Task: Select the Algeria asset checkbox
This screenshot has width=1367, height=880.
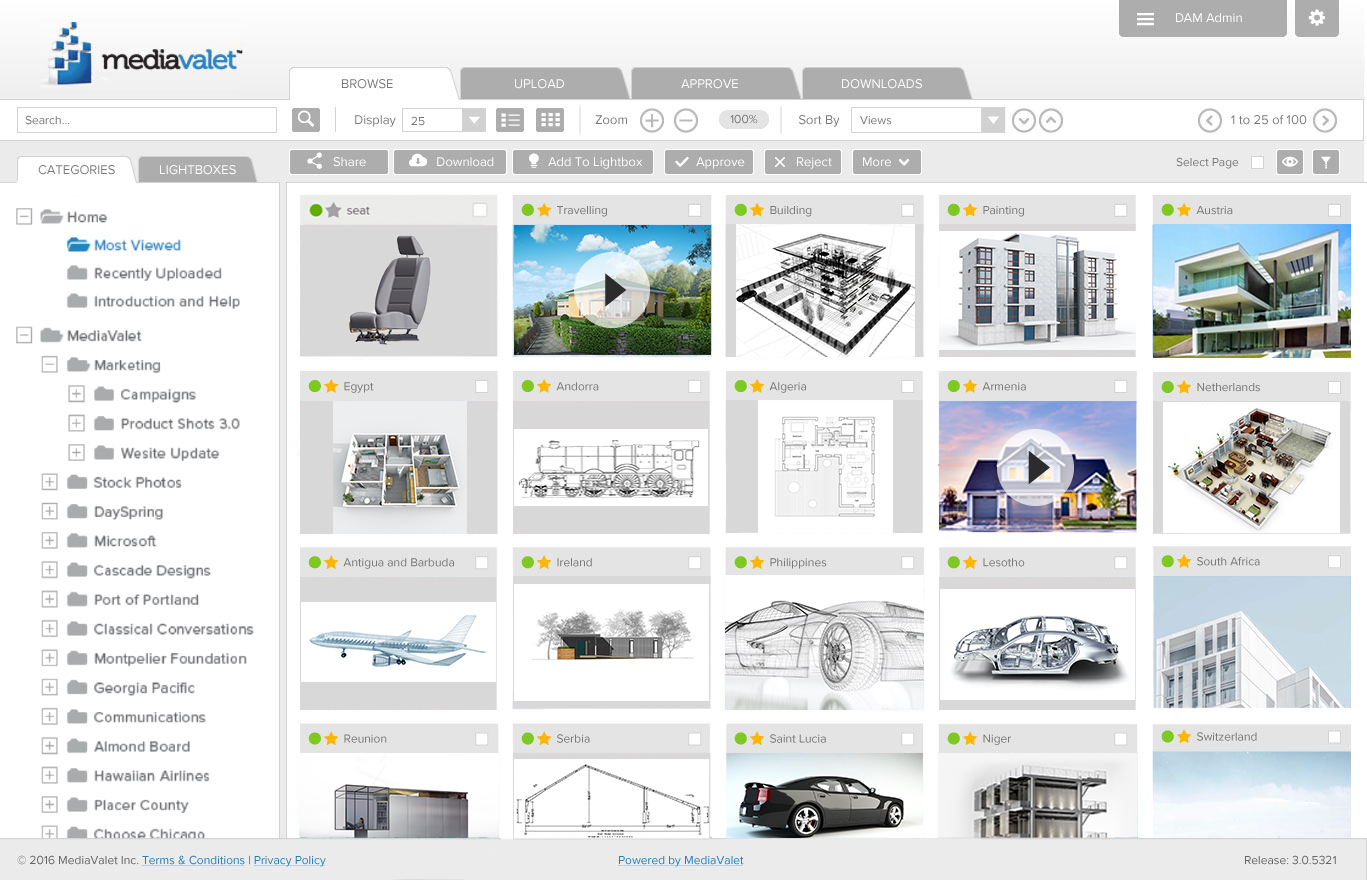Action: point(907,386)
